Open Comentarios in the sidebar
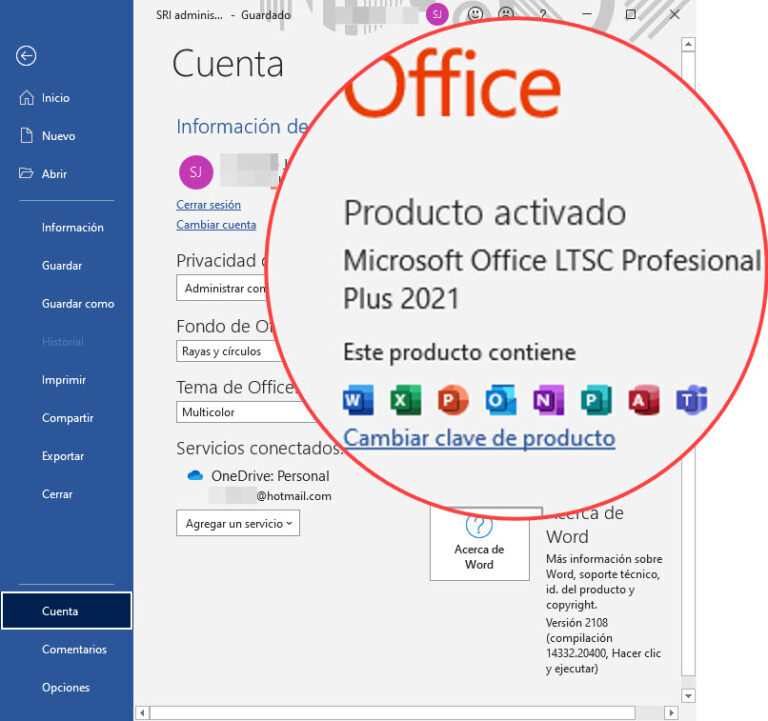The height and width of the screenshot is (721, 768). coord(74,649)
